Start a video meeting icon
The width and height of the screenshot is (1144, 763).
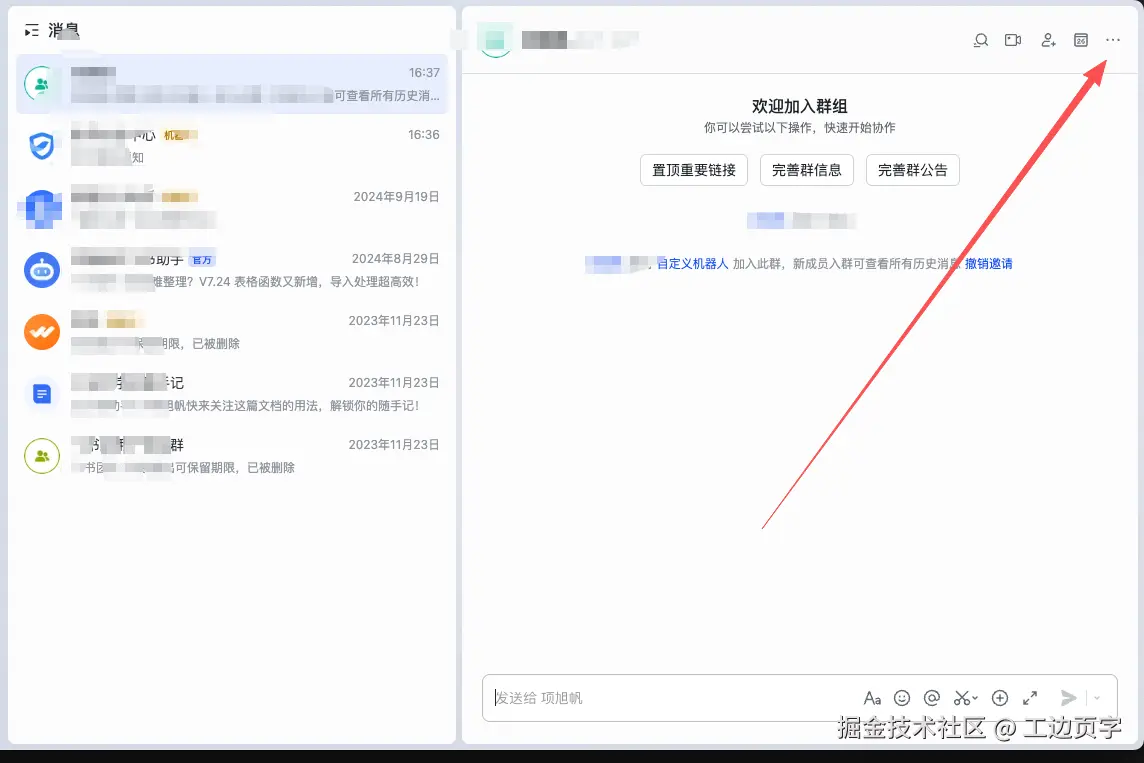1013,40
